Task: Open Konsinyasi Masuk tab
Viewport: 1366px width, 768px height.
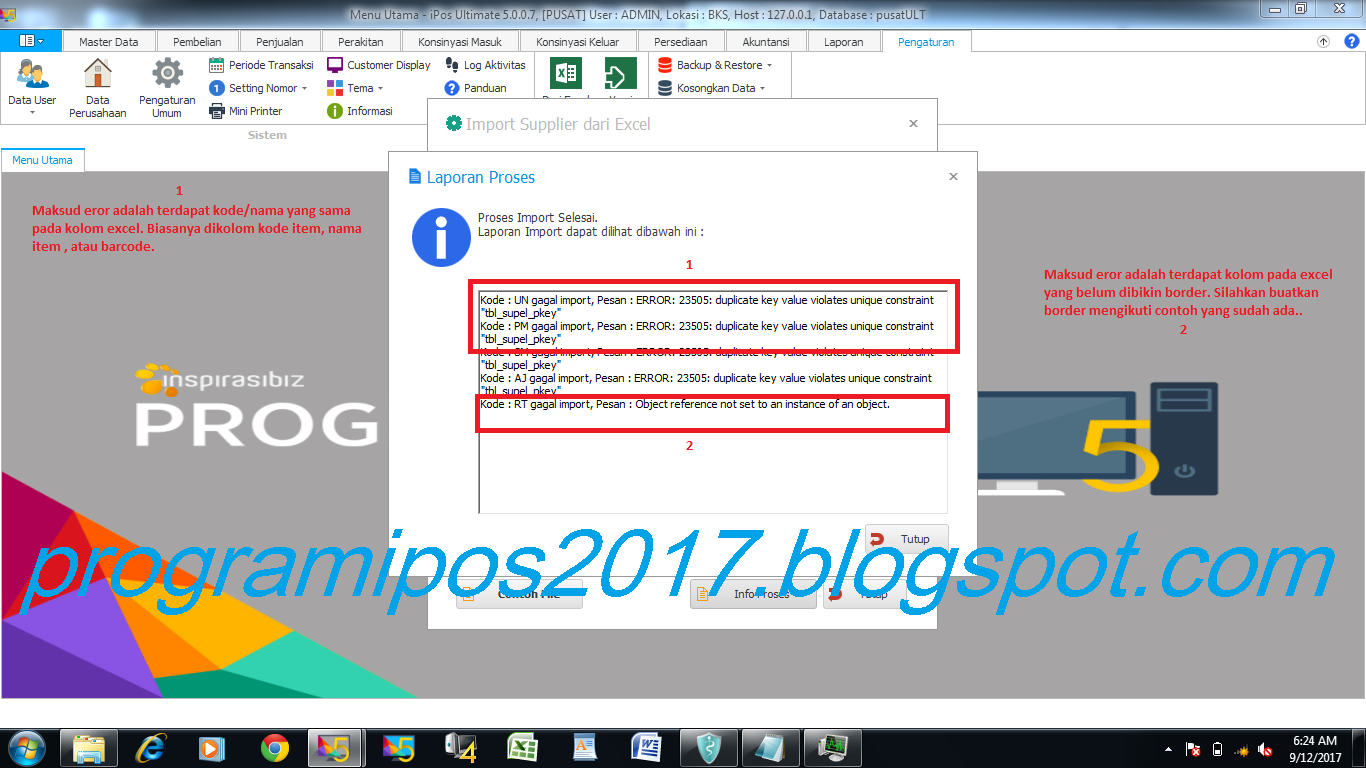Action: (460, 42)
